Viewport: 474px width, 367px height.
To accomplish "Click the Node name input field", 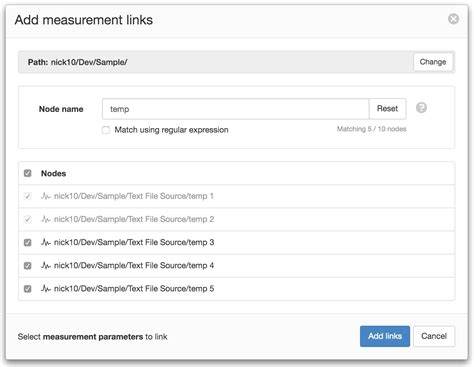I will [x=236, y=109].
